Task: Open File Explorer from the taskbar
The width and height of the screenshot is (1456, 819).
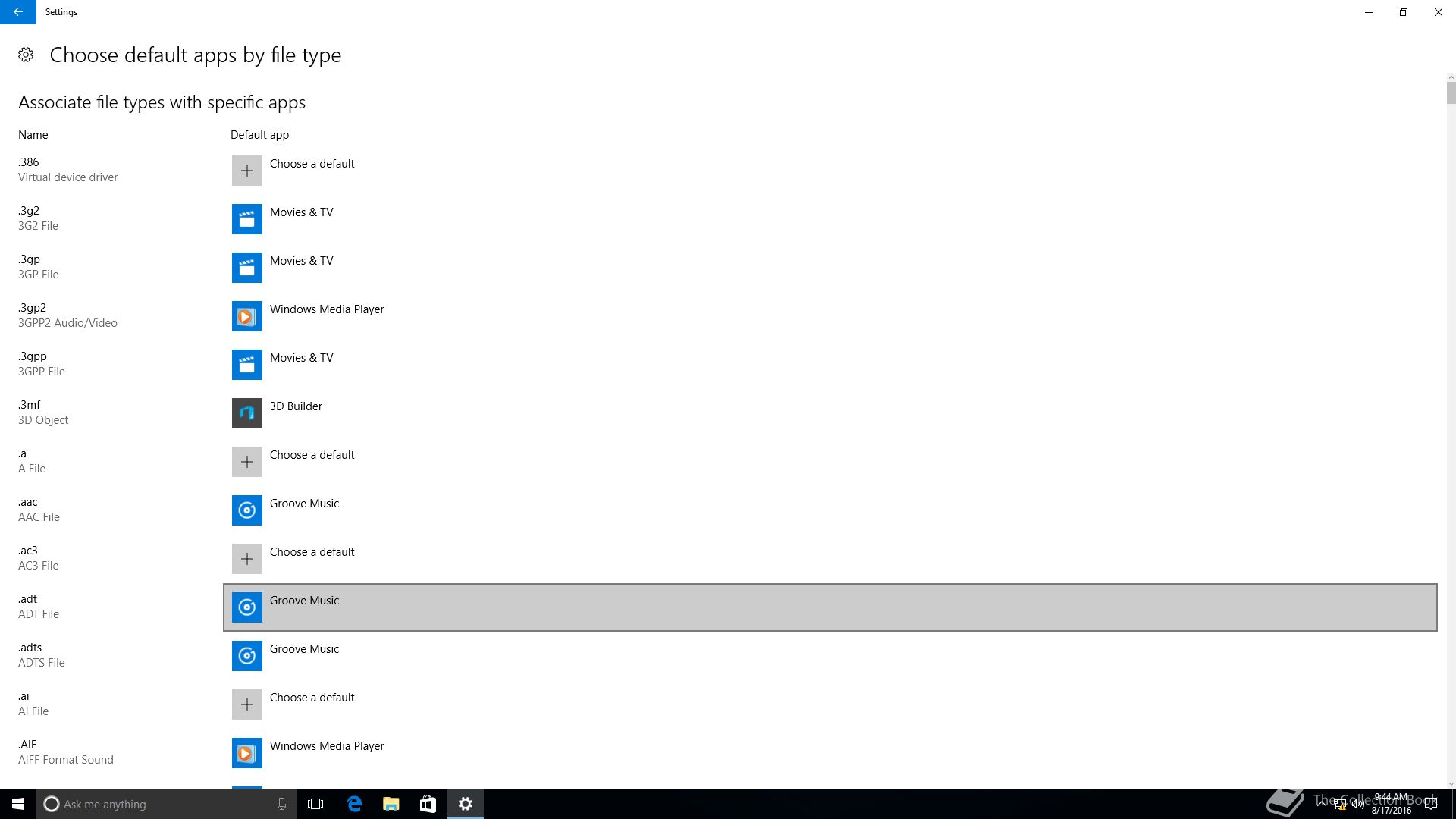Action: pos(391,804)
